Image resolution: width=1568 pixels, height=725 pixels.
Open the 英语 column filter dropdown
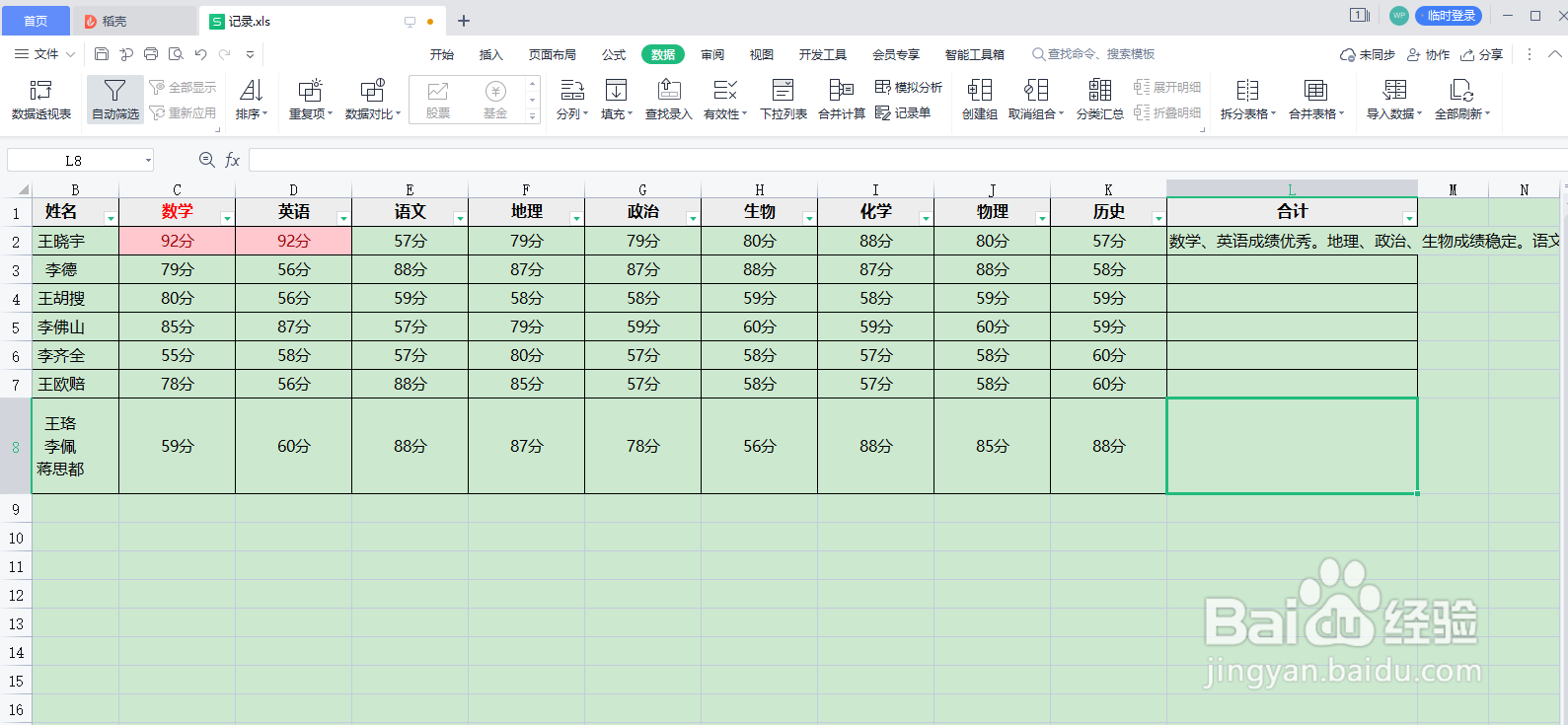[343, 219]
